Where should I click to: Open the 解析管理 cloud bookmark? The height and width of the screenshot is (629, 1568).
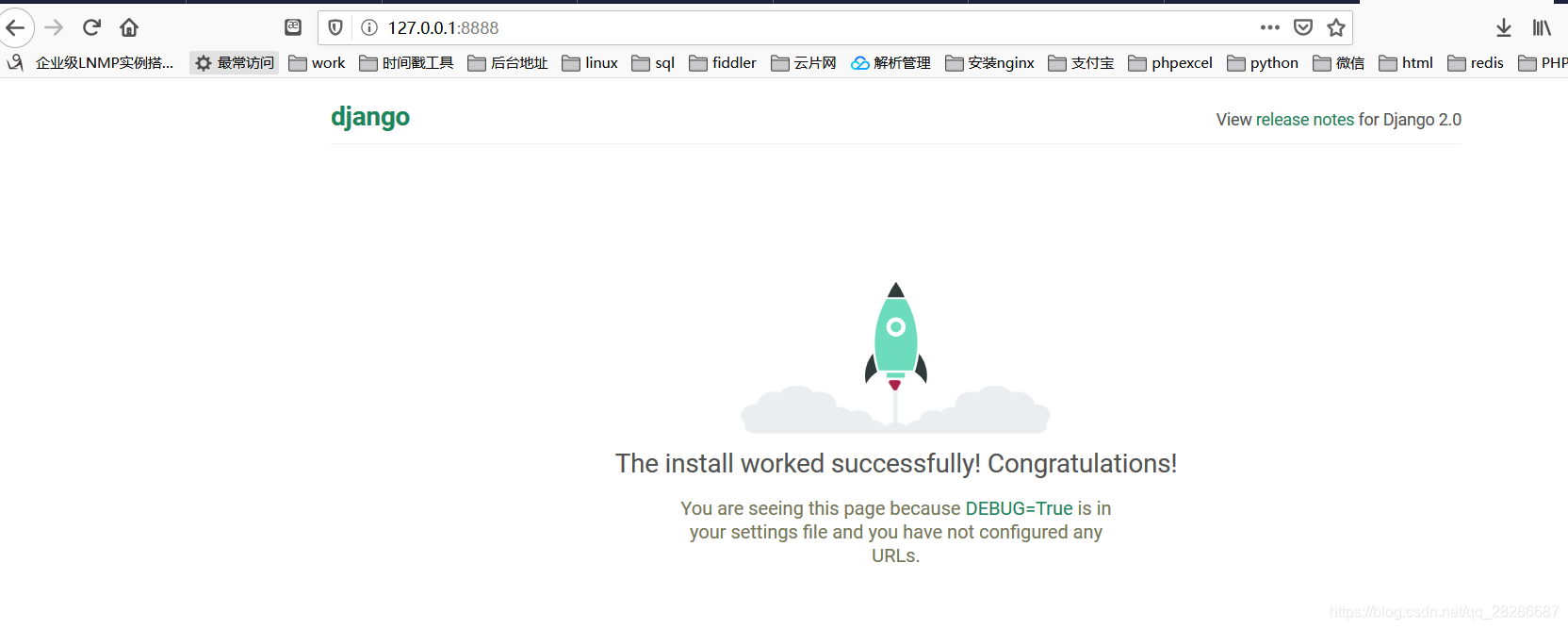tap(890, 63)
